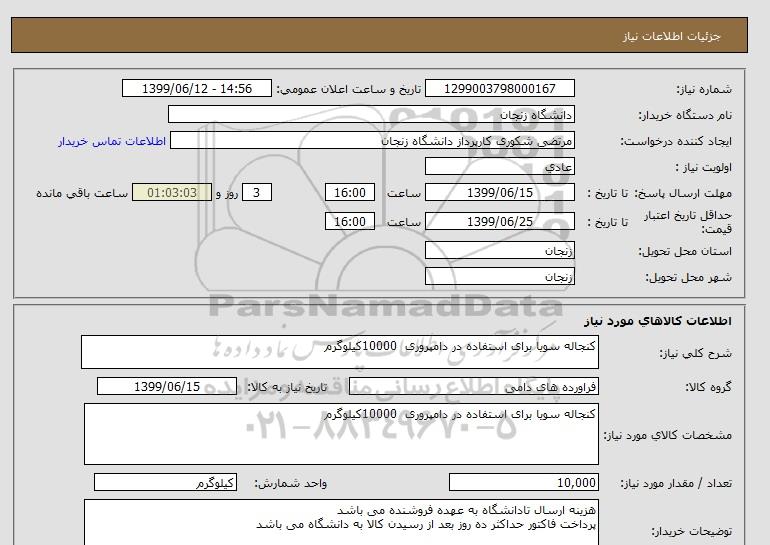Click the مهلت ارسال پاسخ label
Image resolution: width=770 pixels, height=545 pixels.
point(685,193)
